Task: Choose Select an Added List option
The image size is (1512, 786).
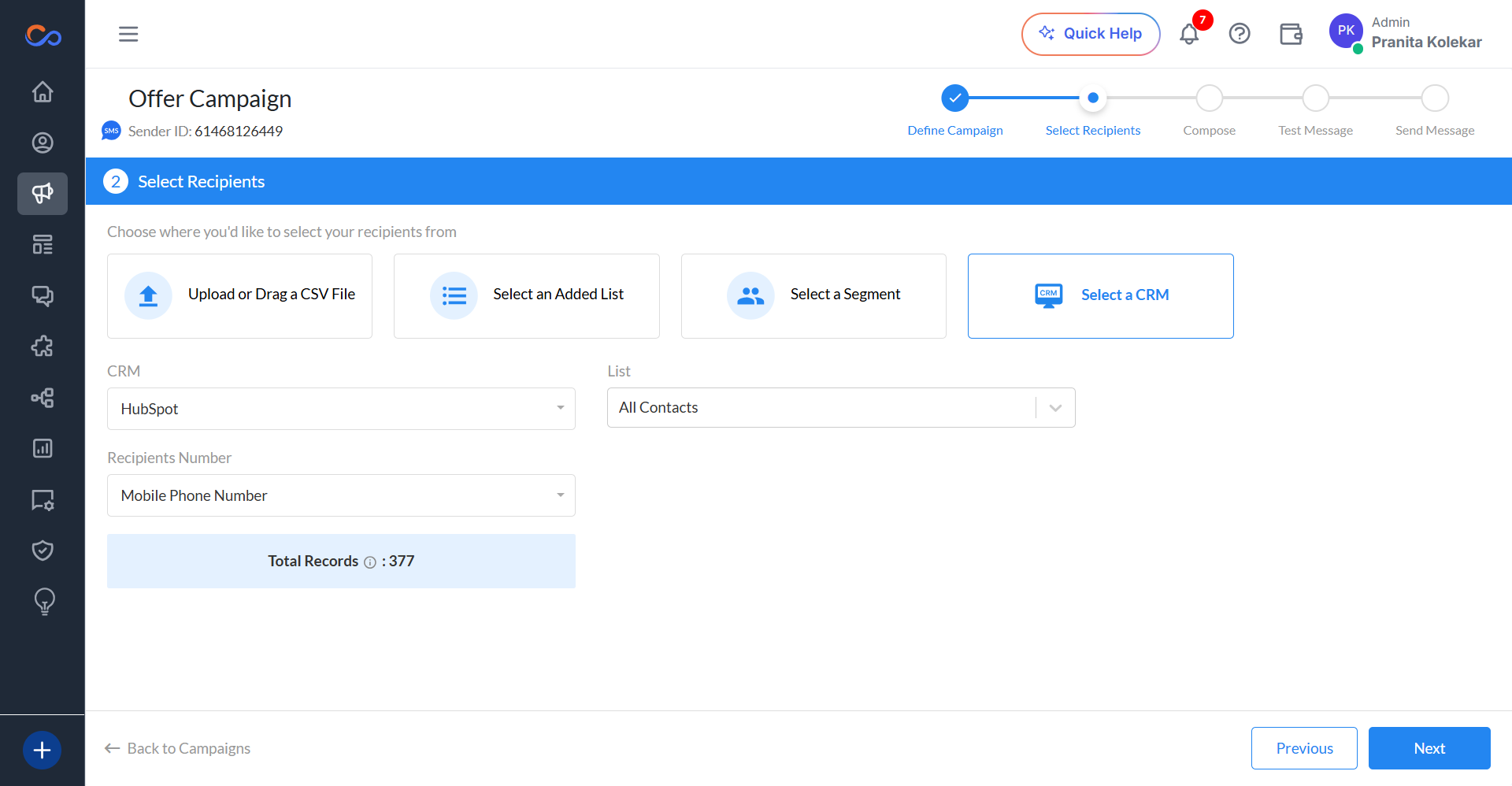Action: tap(527, 296)
